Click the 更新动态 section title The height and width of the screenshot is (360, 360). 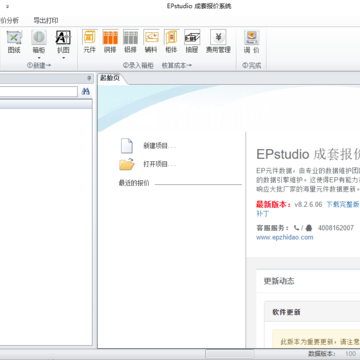pyautogui.click(x=279, y=281)
